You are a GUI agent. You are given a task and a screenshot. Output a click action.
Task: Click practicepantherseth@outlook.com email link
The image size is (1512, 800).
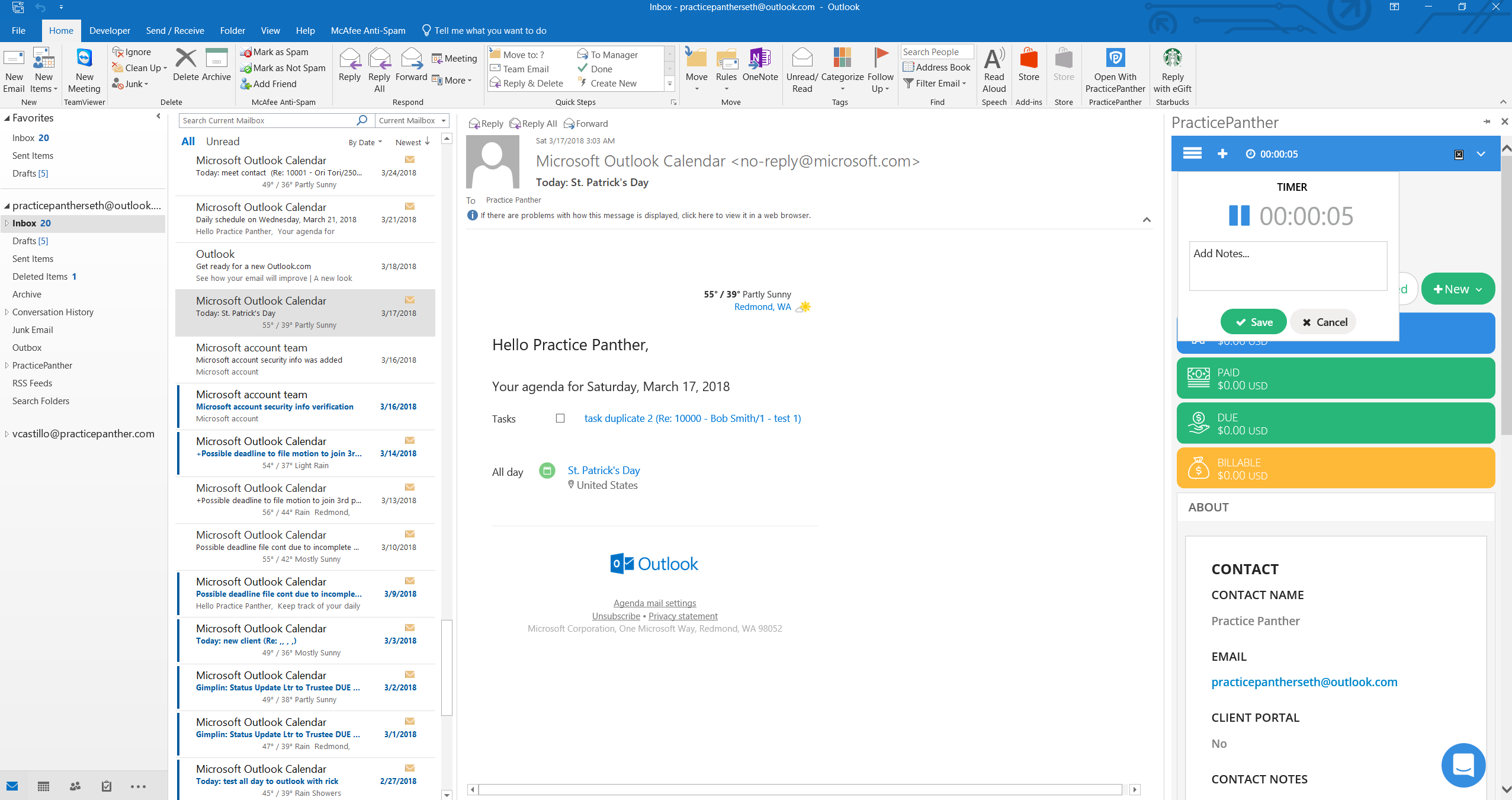(x=1304, y=682)
